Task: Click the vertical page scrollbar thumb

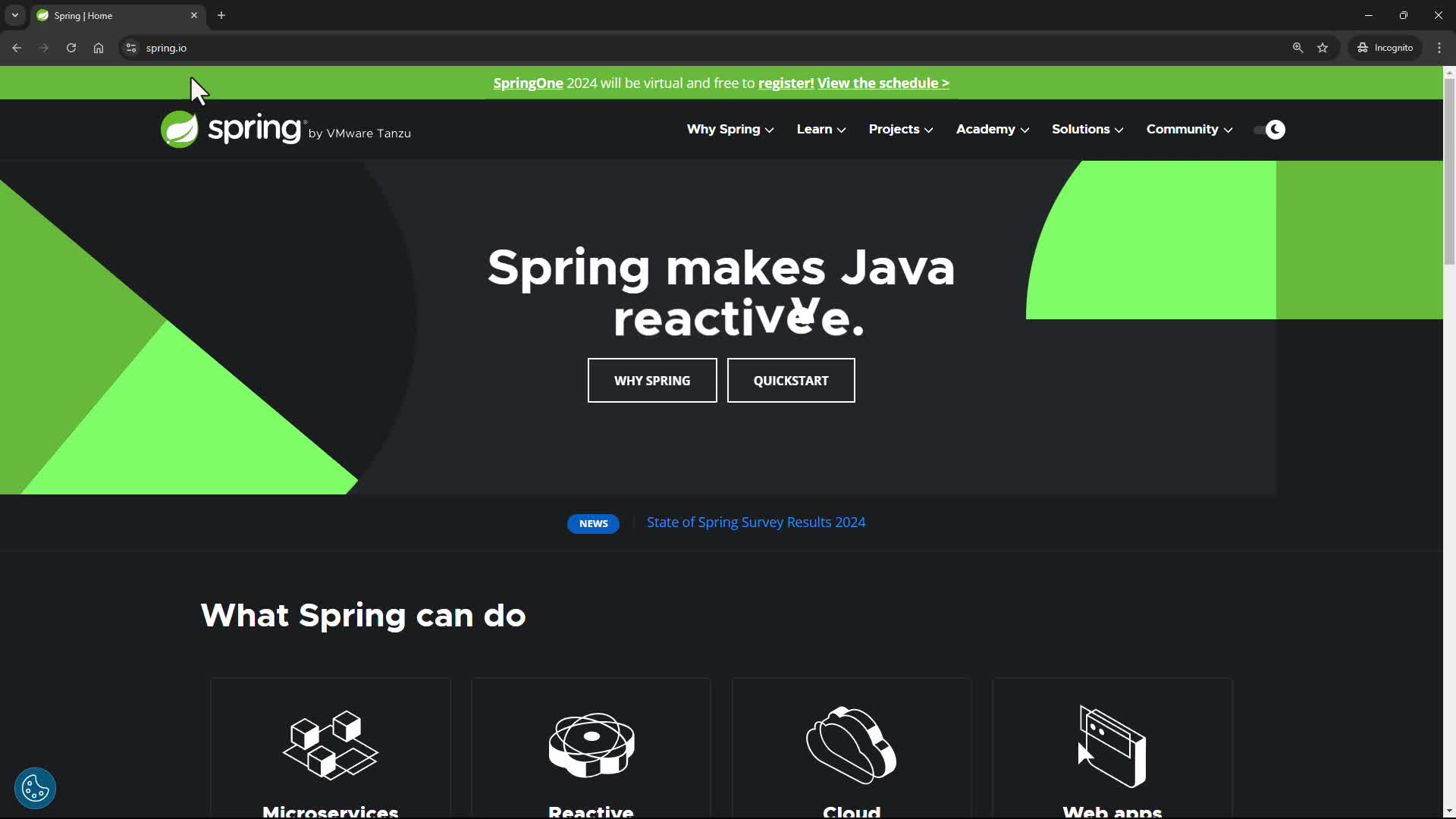Action: click(1449, 171)
